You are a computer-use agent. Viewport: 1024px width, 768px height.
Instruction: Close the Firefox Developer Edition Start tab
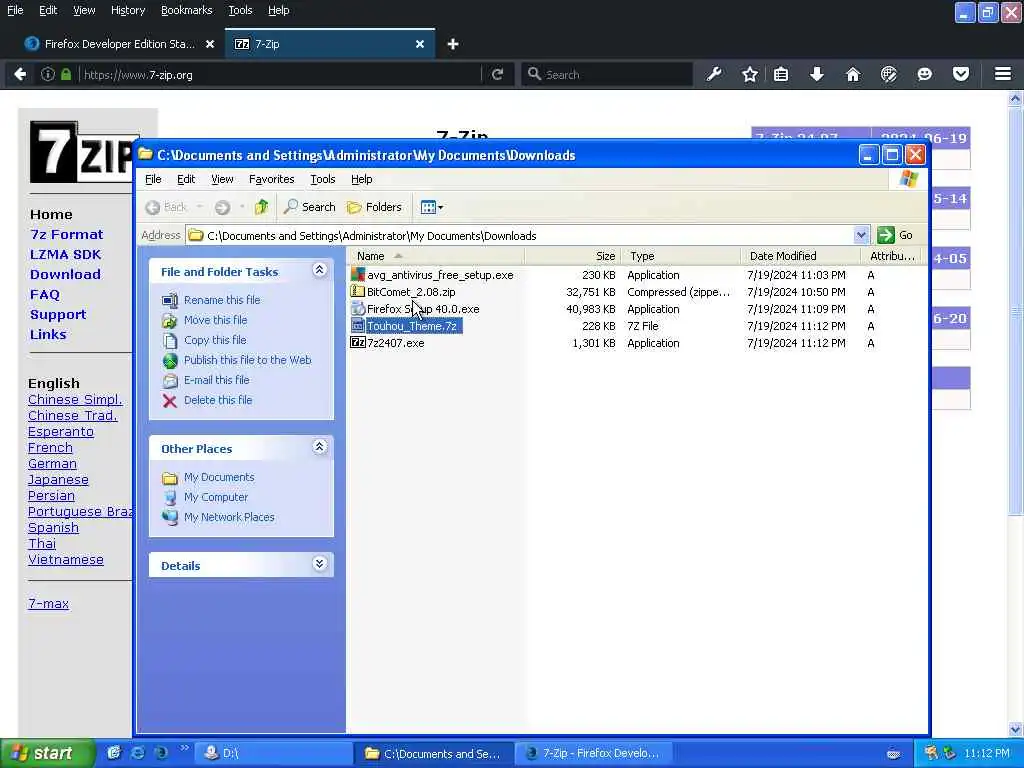coord(210,44)
